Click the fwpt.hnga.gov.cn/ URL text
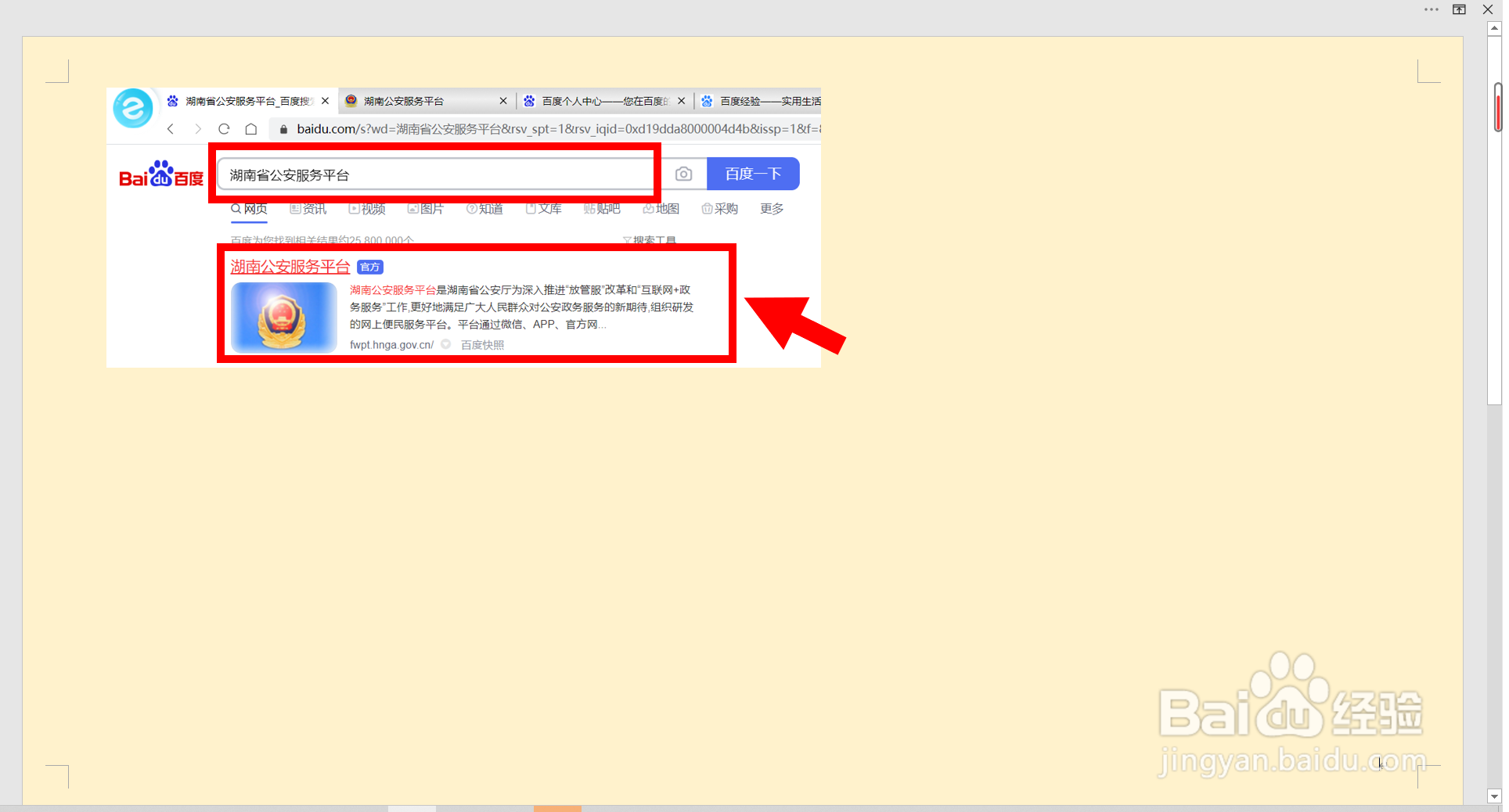The height and width of the screenshot is (812, 1509). [x=391, y=345]
